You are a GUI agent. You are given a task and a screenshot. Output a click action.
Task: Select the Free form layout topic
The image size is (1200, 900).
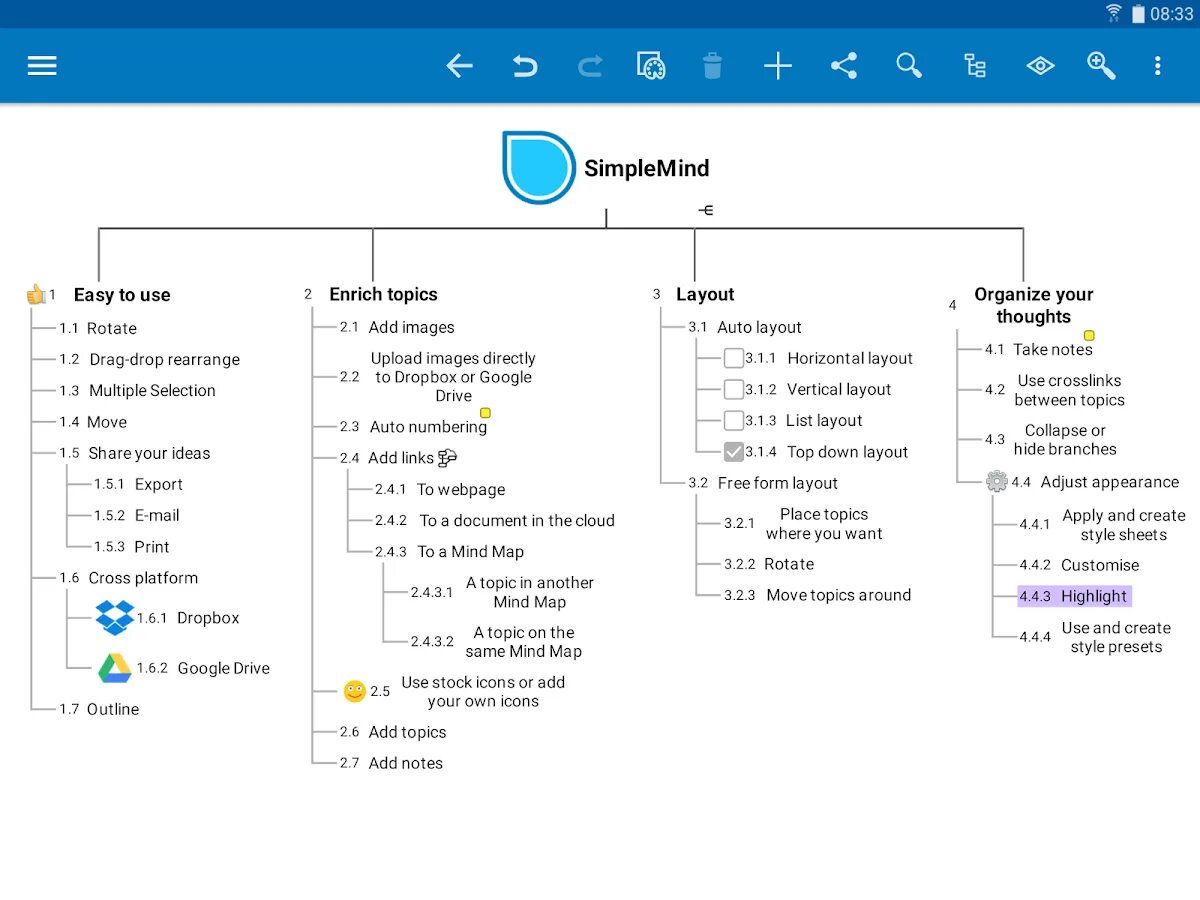(777, 483)
